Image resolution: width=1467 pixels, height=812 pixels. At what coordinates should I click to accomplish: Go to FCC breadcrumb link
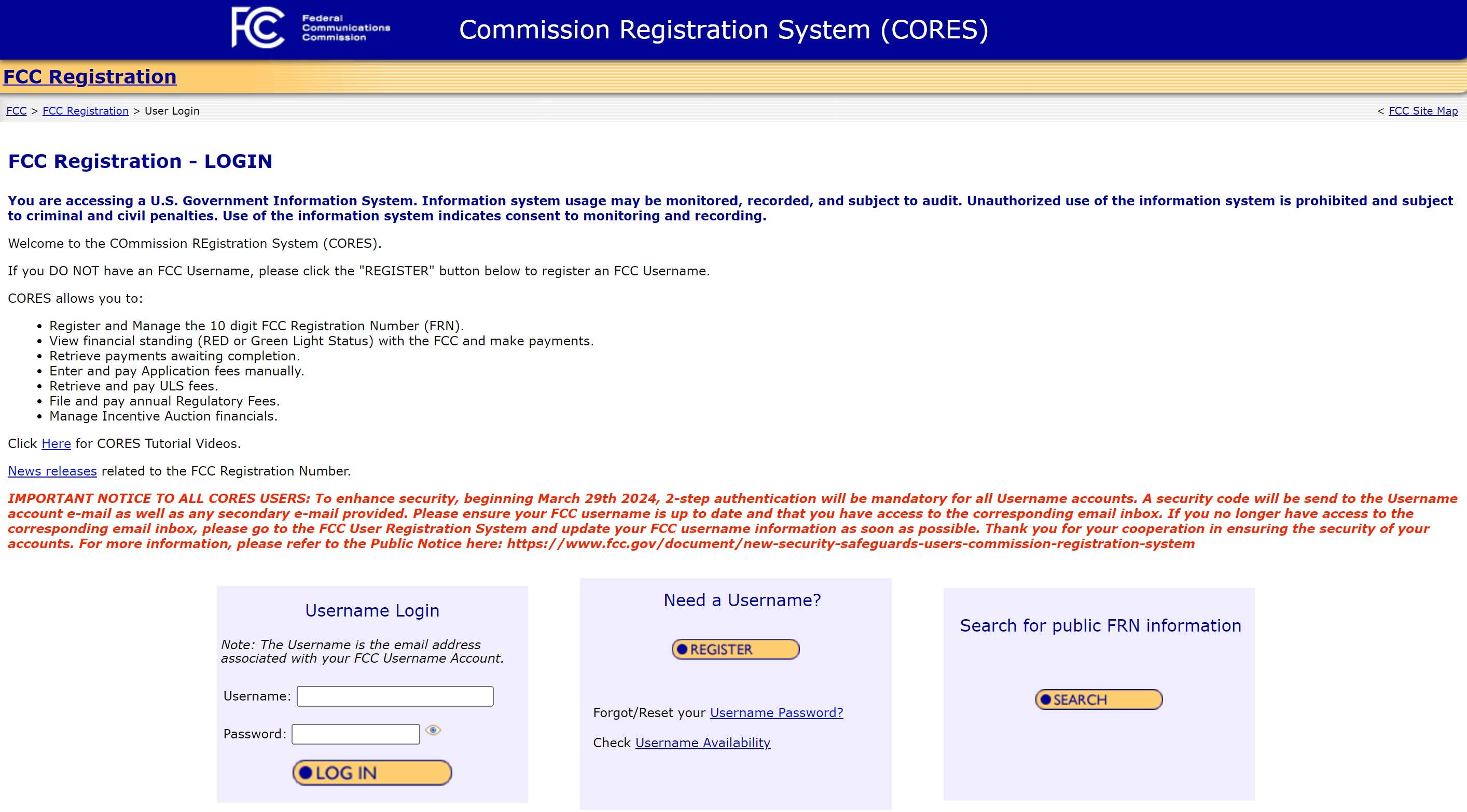pos(16,110)
